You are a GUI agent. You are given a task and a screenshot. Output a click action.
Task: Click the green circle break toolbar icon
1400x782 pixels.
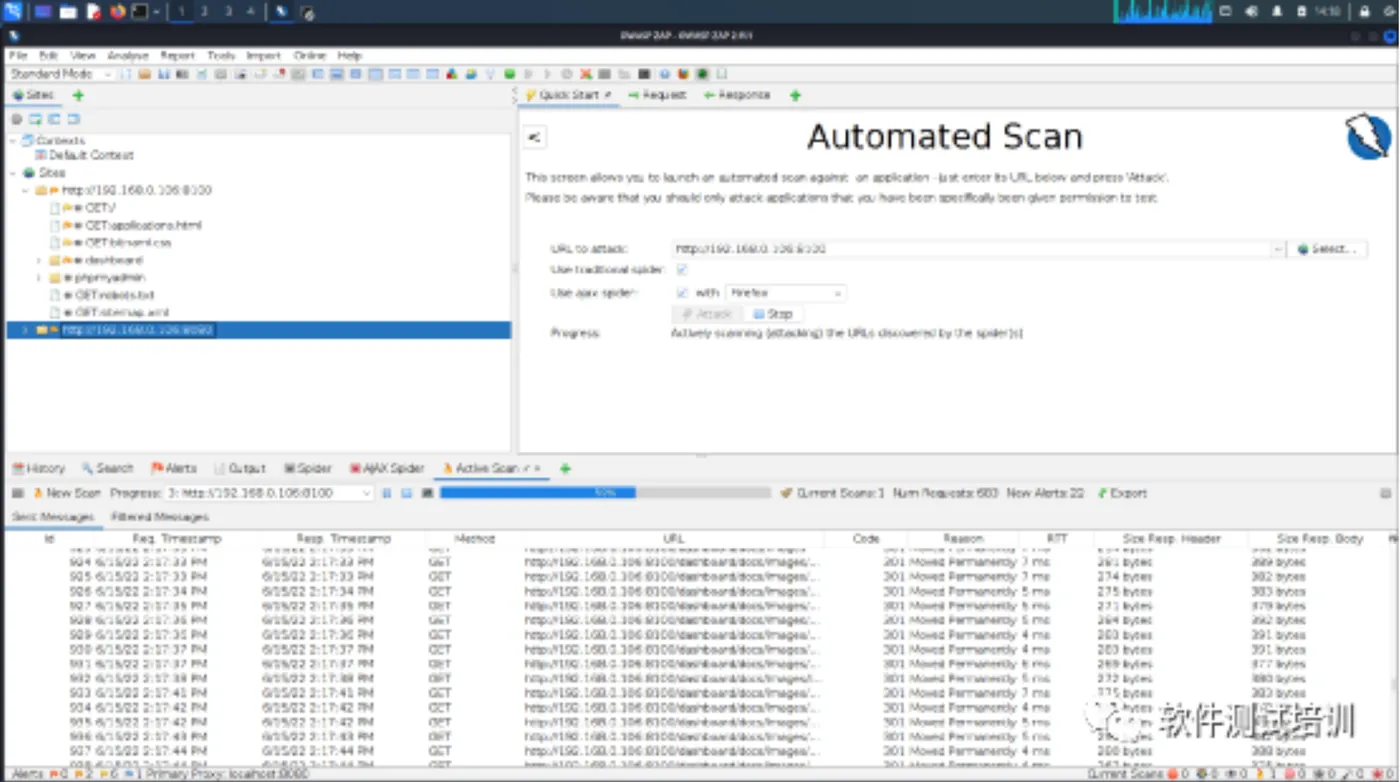pyautogui.click(x=510, y=74)
